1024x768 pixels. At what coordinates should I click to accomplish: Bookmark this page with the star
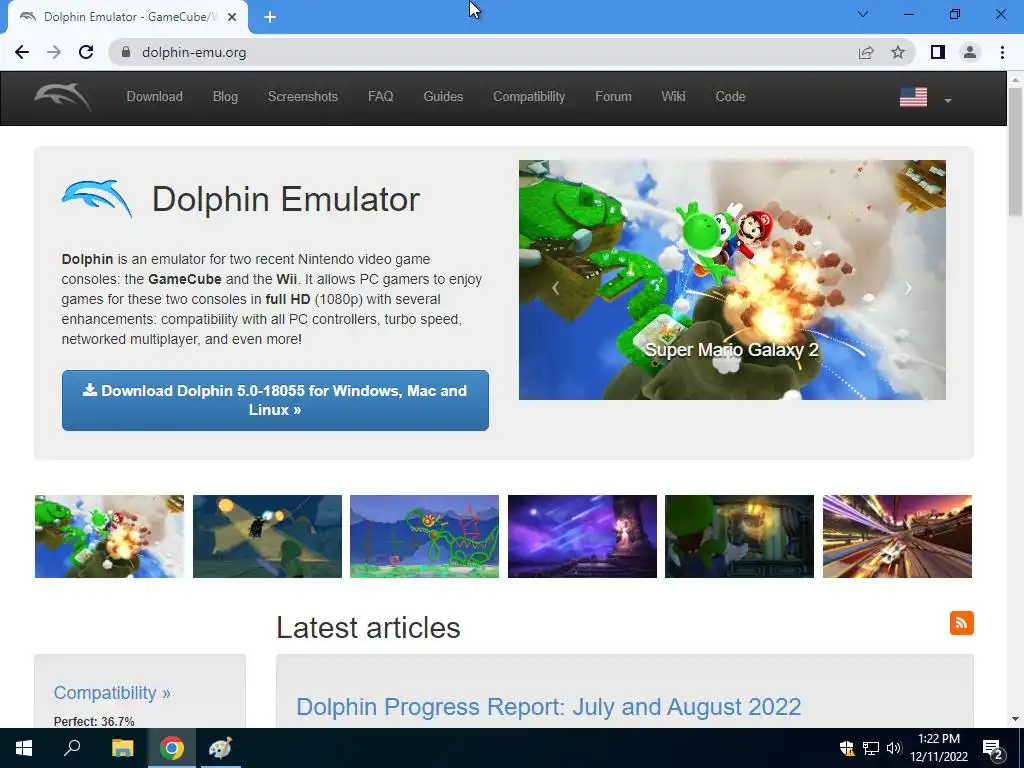coord(898,52)
